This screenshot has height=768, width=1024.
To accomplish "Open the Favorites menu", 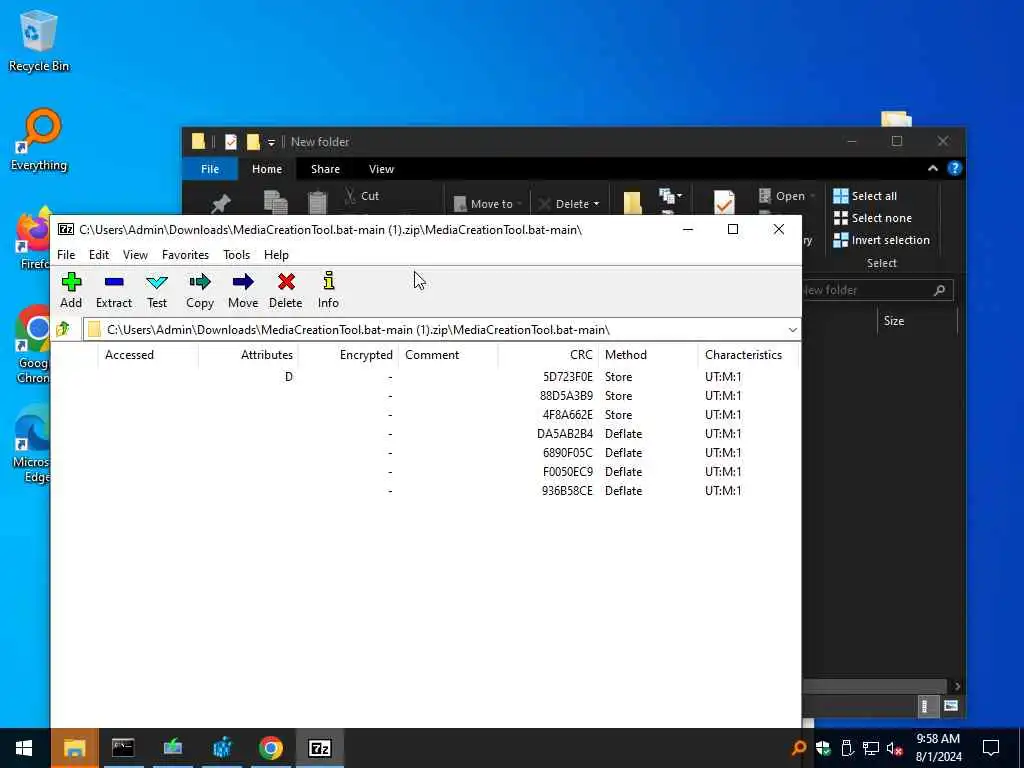I will (x=185, y=255).
